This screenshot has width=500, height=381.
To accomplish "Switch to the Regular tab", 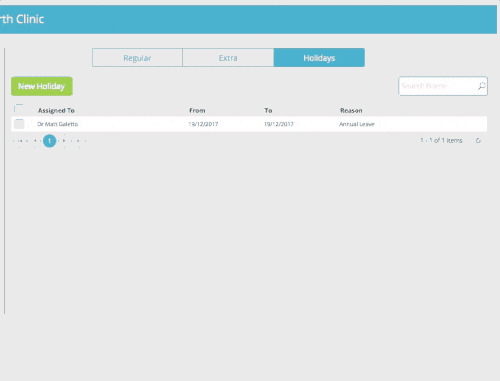I will click(137, 58).
